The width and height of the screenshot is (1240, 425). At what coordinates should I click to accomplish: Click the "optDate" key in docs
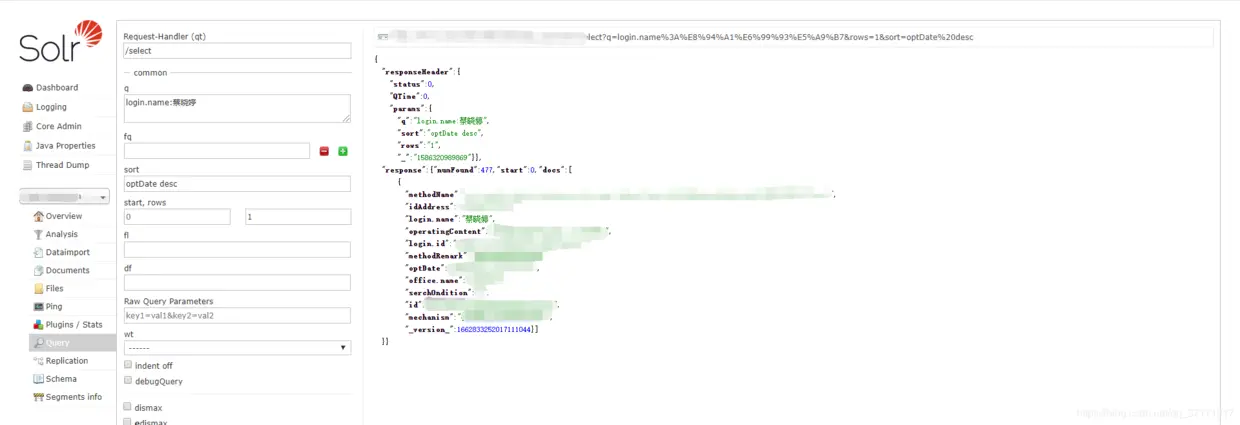[x=424, y=268]
